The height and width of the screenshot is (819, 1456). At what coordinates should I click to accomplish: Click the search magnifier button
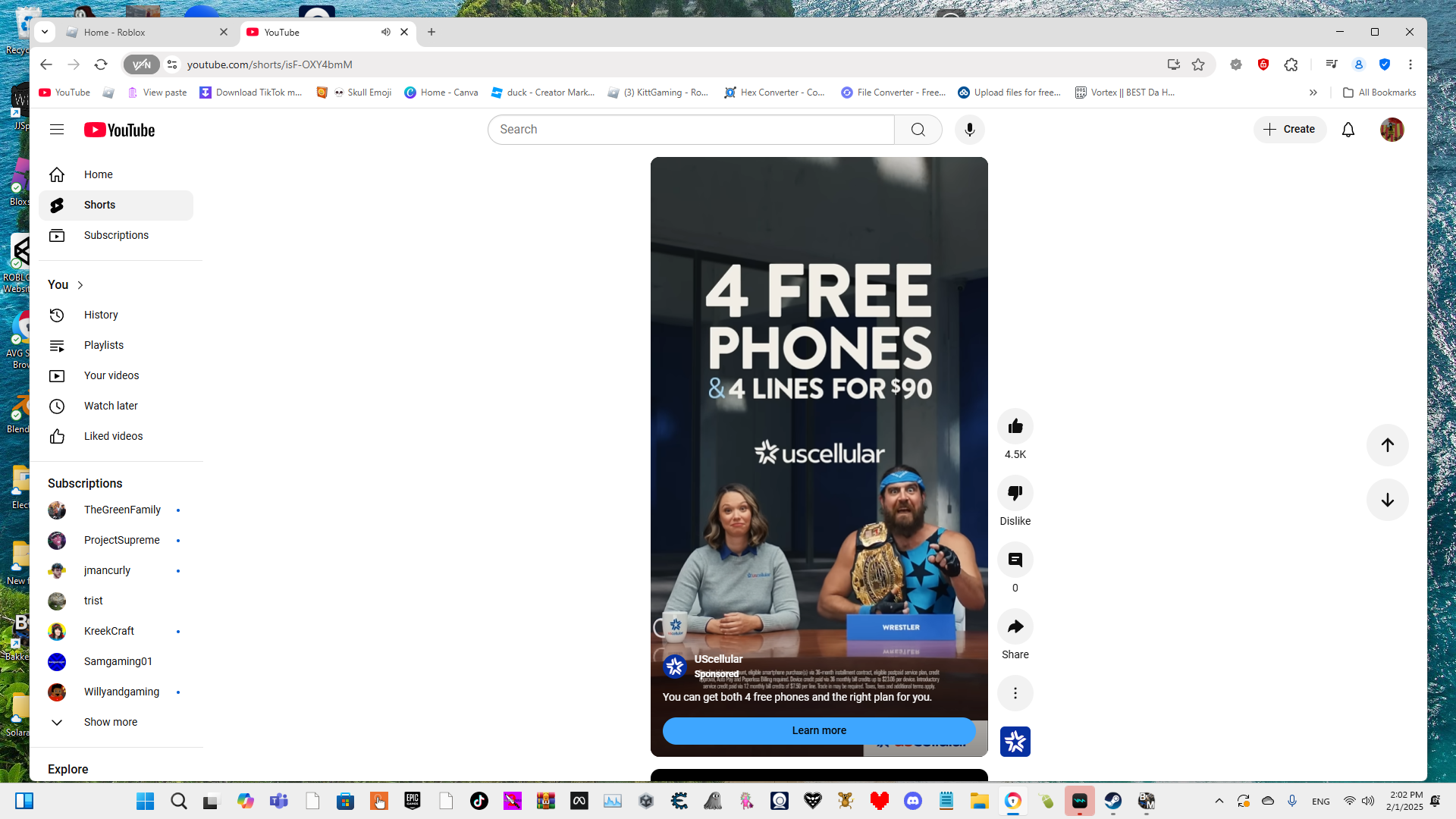pyautogui.click(x=918, y=130)
